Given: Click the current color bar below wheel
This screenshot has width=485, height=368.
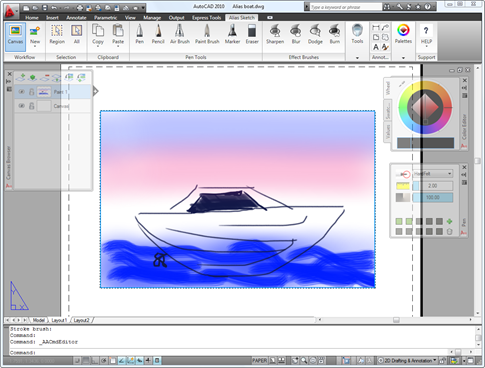Looking at the screenshot, I should pyautogui.click(x=425, y=143).
